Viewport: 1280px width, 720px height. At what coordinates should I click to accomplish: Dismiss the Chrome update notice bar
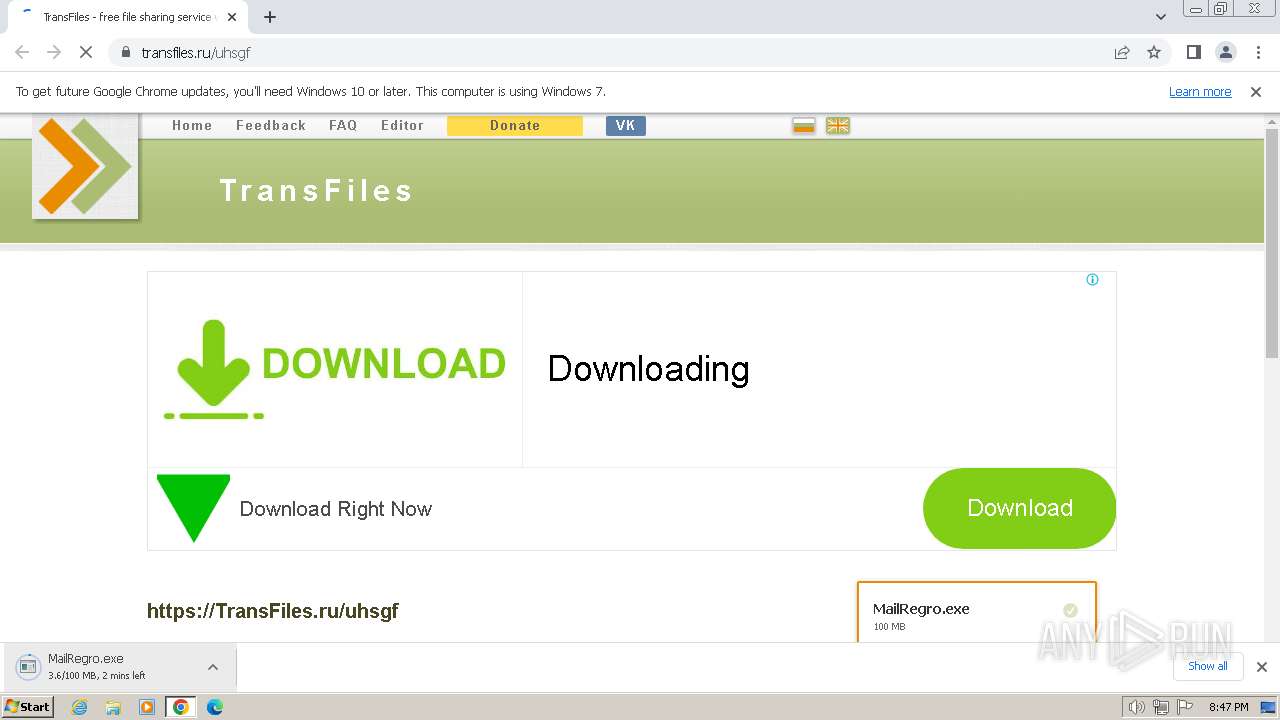tap(1256, 92)
